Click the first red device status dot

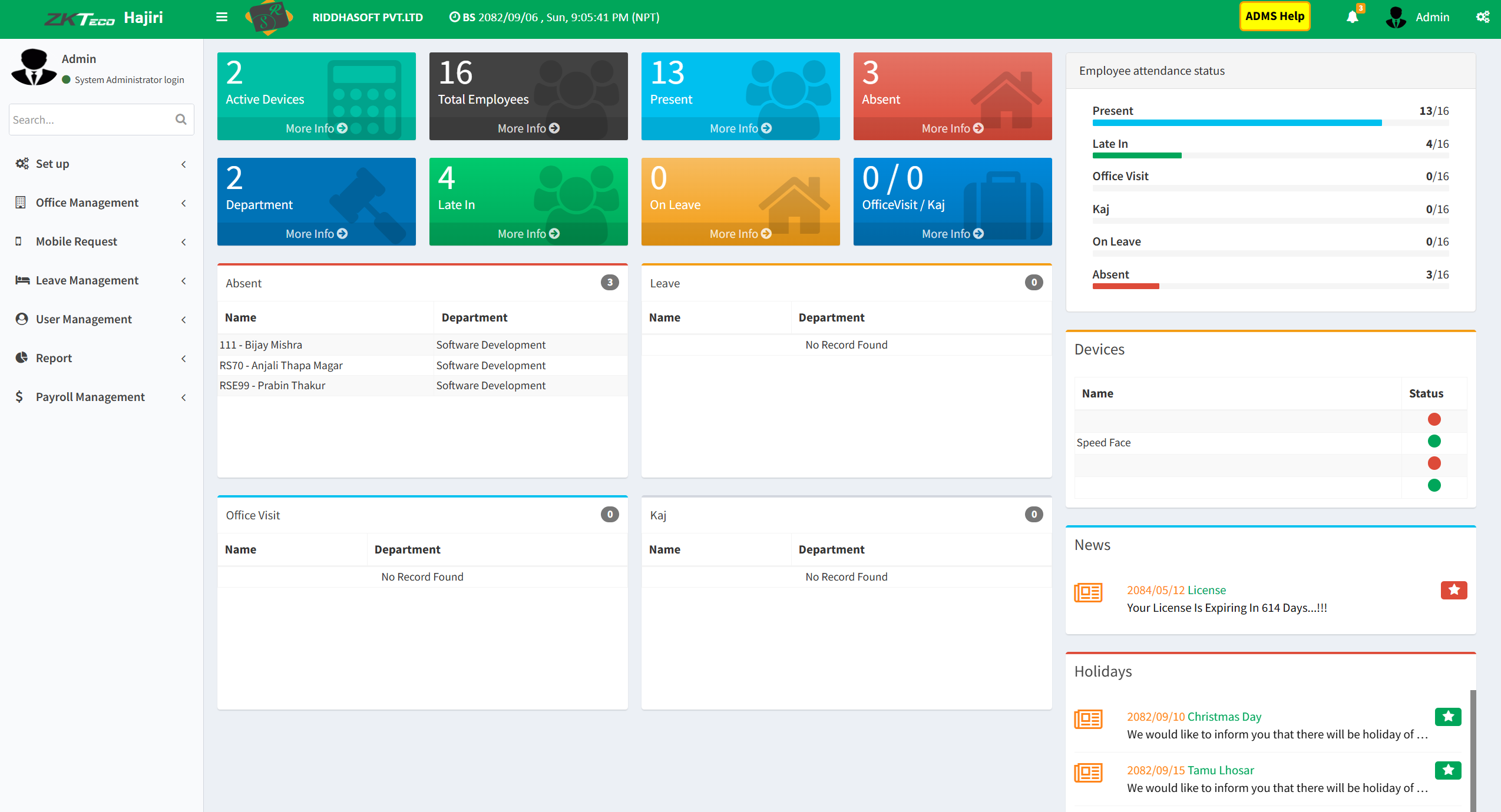click(x=1434, y=419)
